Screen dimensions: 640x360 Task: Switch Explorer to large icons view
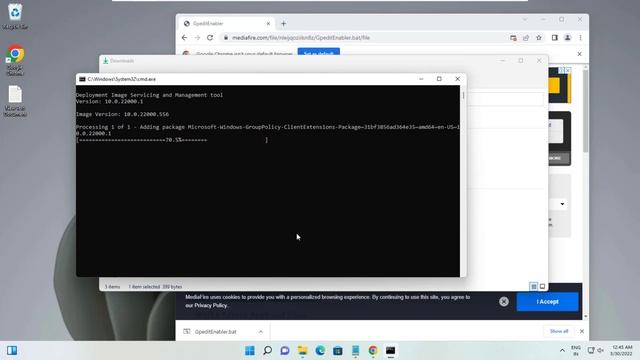542,287
